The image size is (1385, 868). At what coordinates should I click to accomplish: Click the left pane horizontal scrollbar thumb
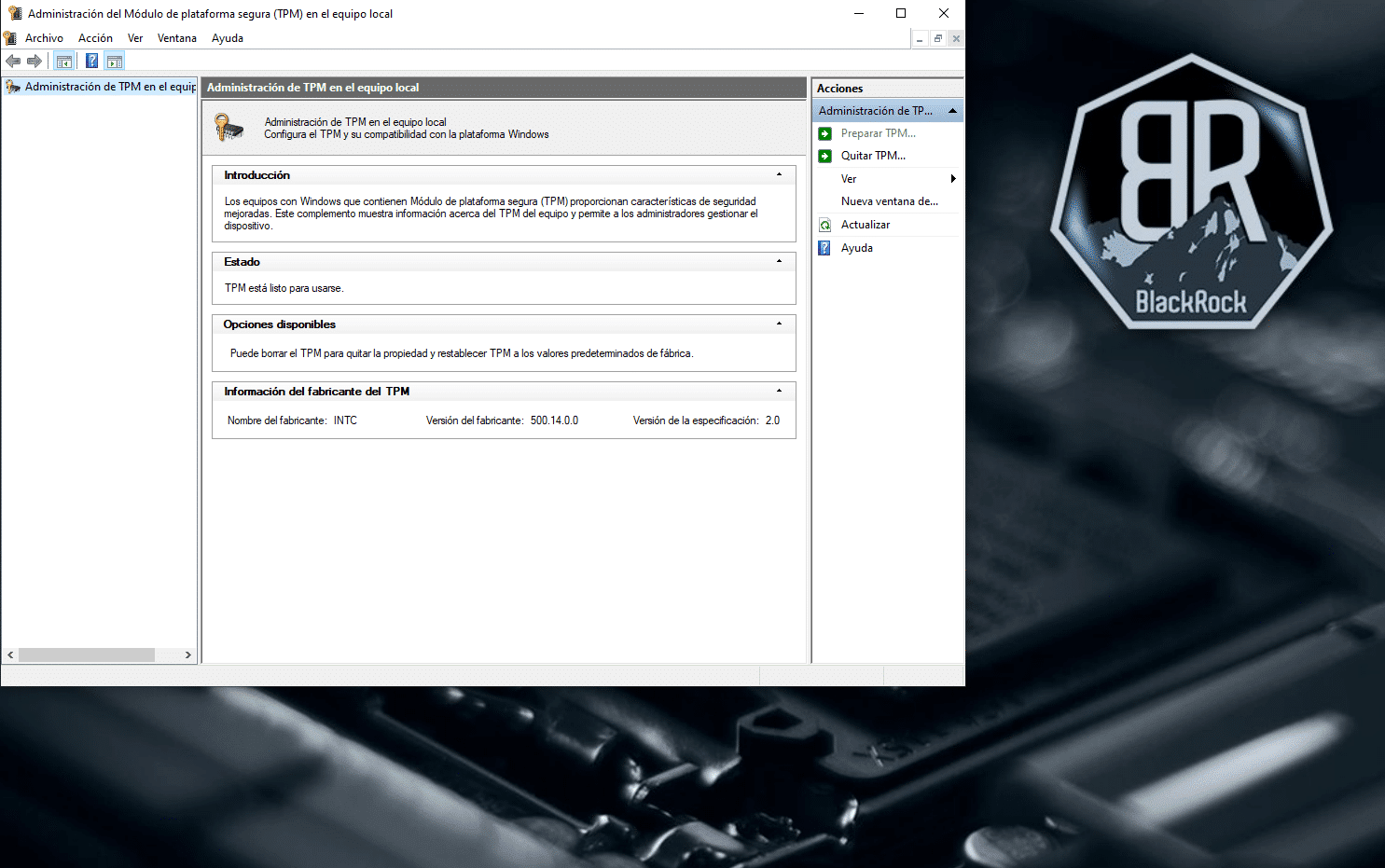87,655
